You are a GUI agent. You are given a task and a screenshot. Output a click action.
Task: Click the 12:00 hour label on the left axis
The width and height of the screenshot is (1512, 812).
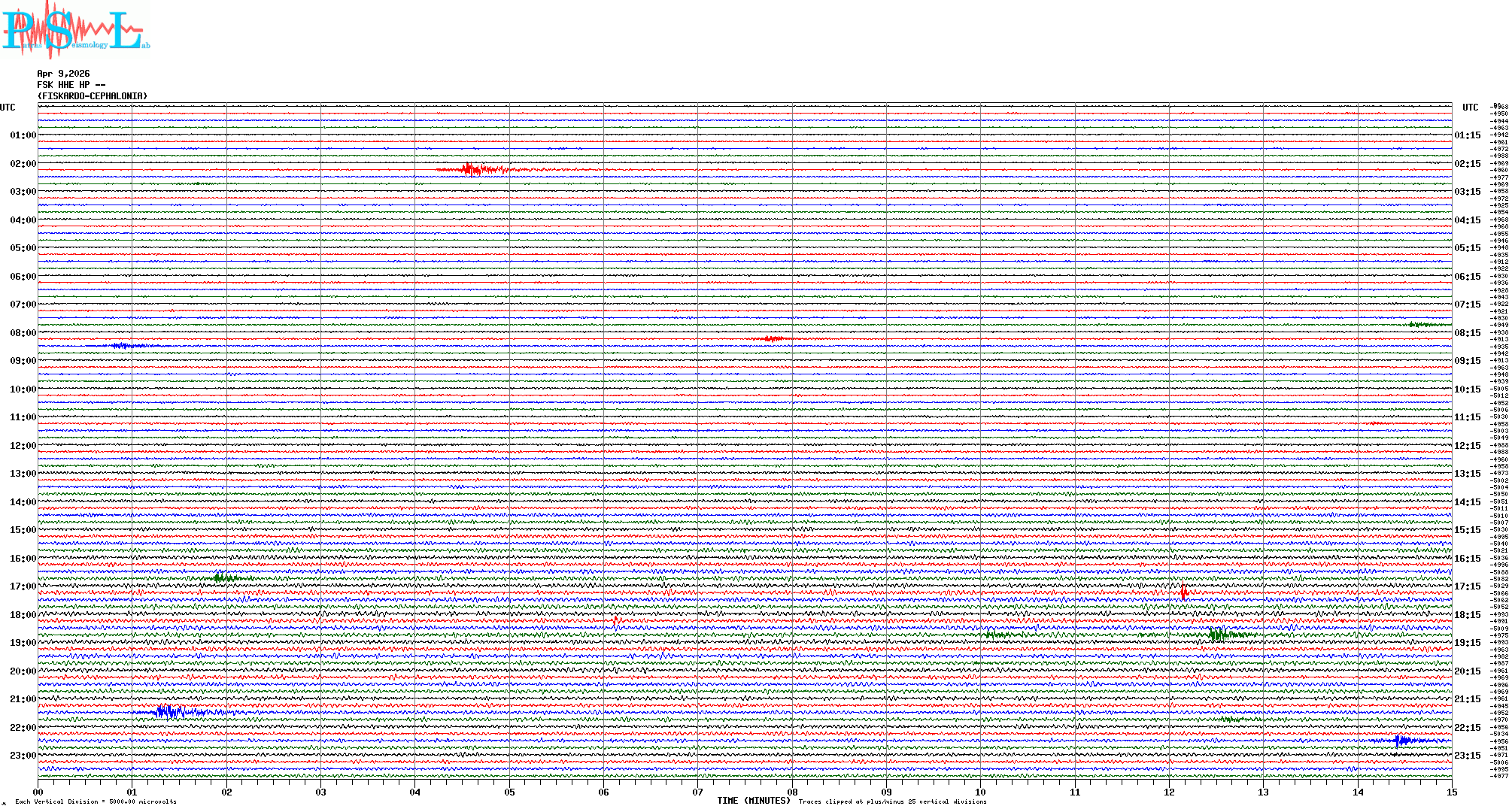(x=23, y=446)
